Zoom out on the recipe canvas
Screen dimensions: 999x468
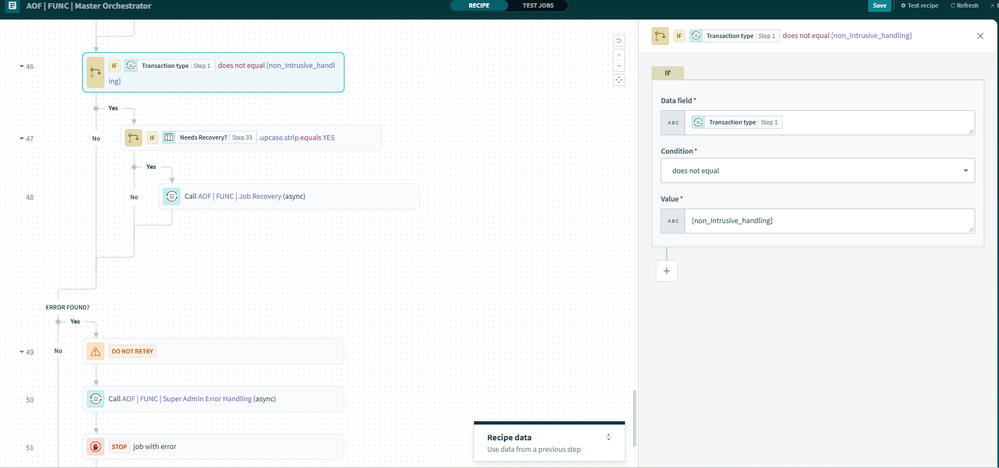[619, 67]
